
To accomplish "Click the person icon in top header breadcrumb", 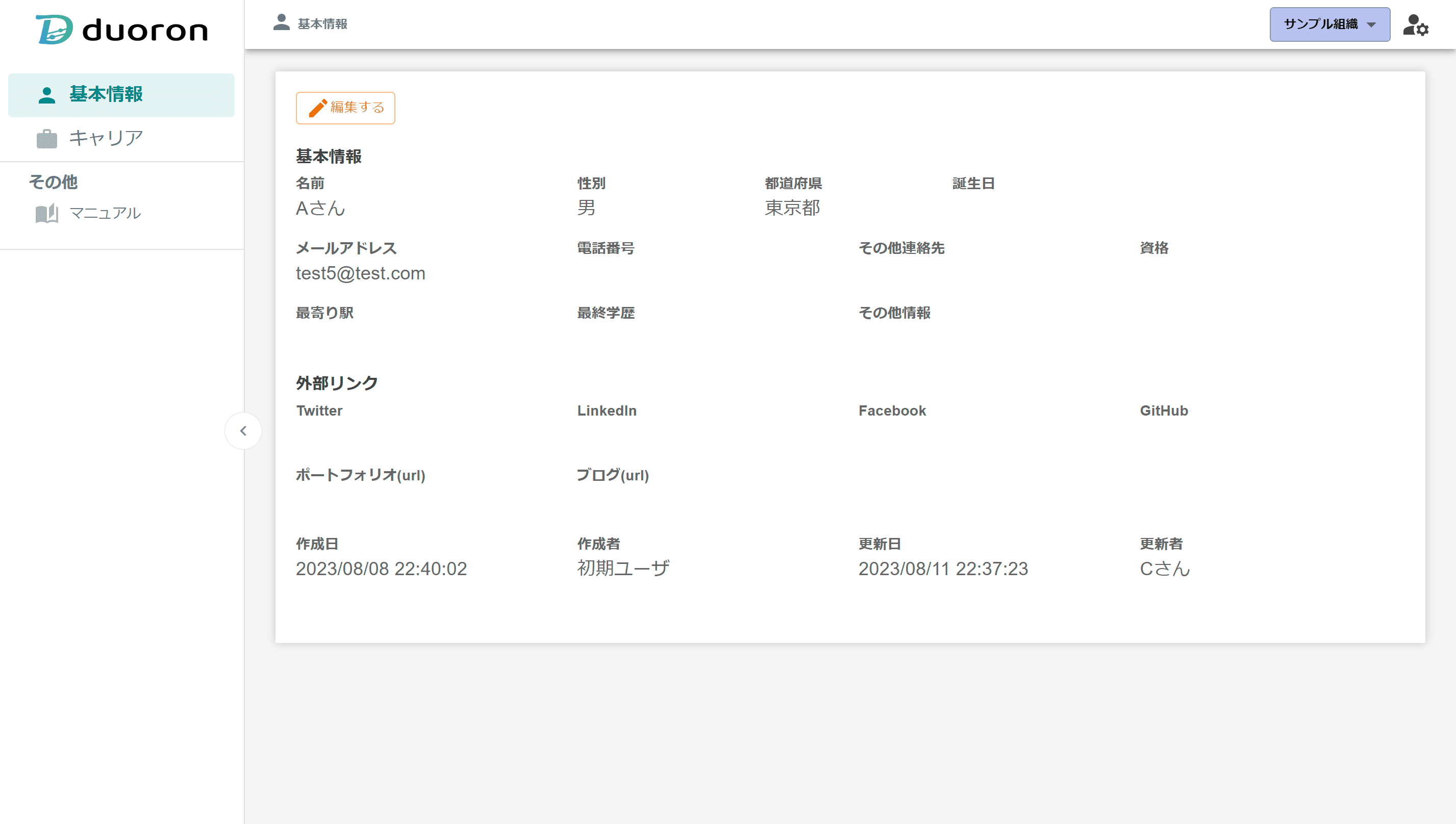I will pos(281,22).
